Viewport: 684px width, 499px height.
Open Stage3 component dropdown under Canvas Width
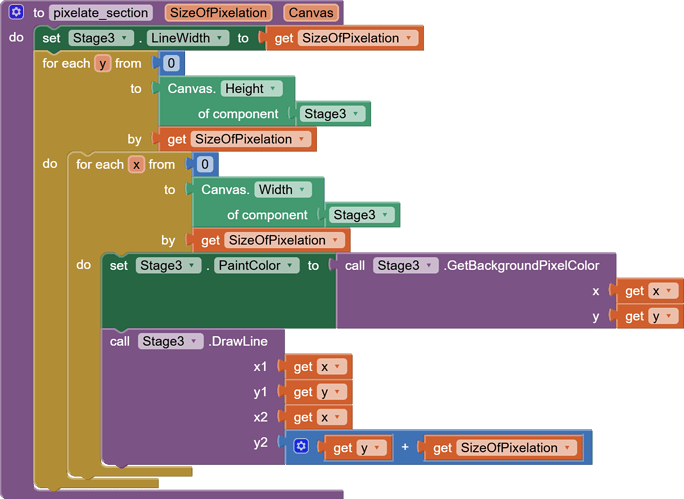point(361,215)
